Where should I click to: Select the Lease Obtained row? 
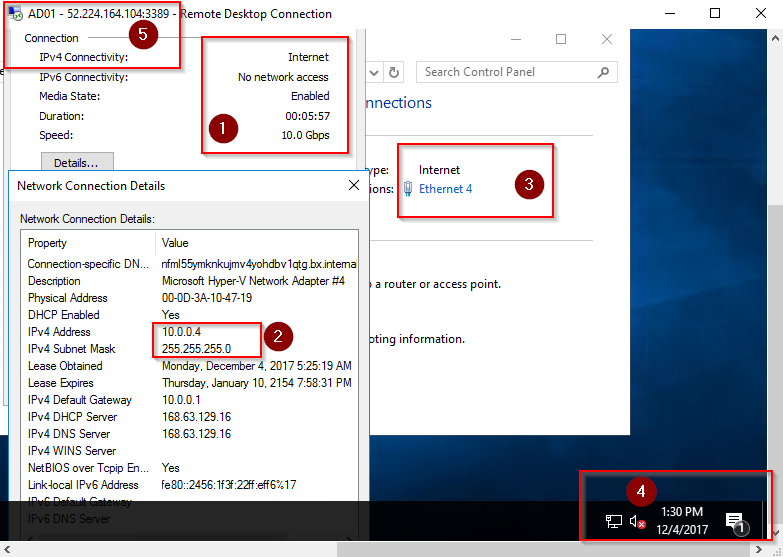190,366
